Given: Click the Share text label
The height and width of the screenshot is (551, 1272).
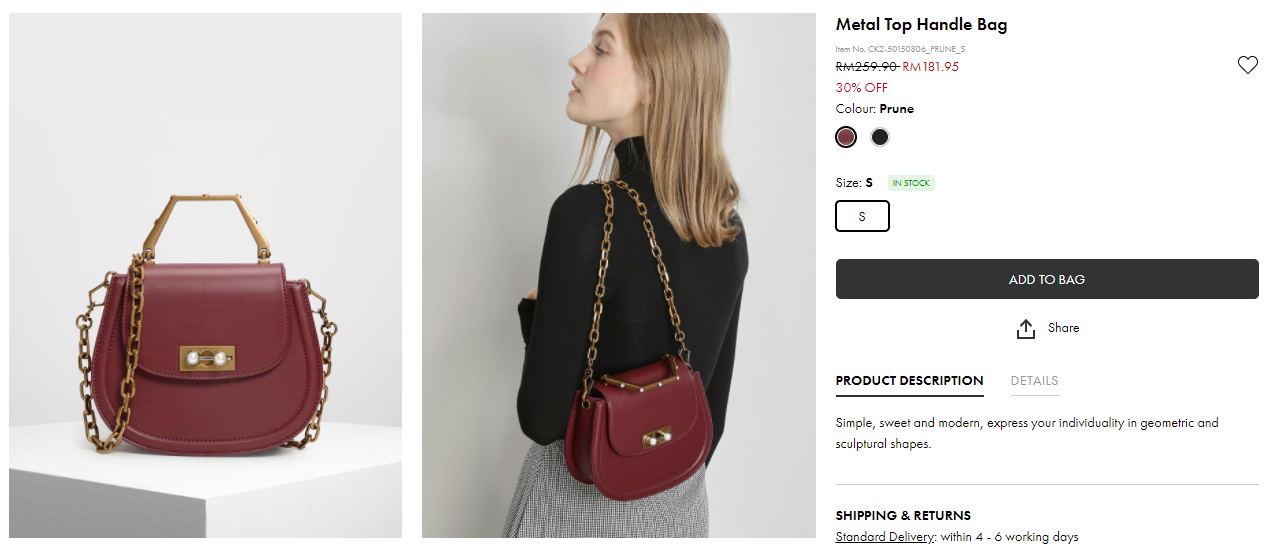Looking at the screenshot, I should [1063, 328].
